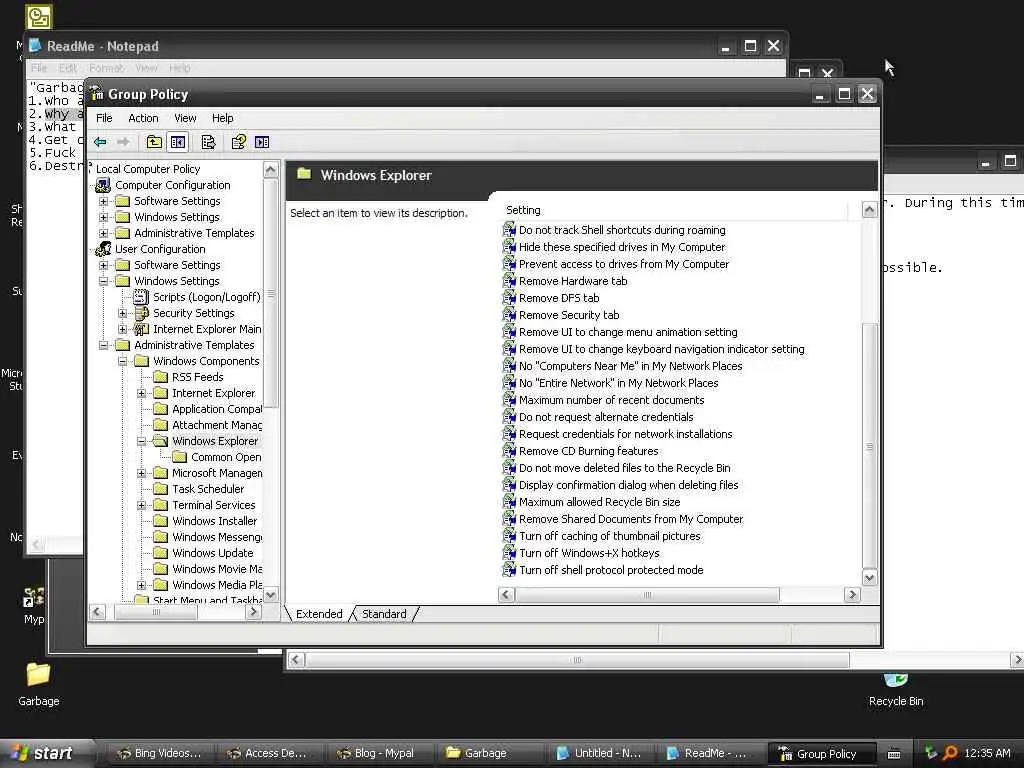
Task: Select 'Remove Security tab' setting
Action: coord(569,315)
